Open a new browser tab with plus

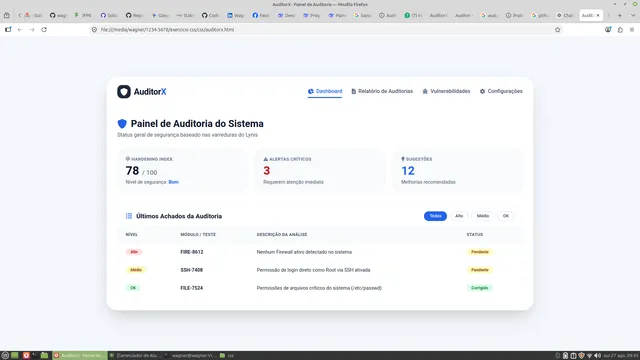click(x=620, y=15)
